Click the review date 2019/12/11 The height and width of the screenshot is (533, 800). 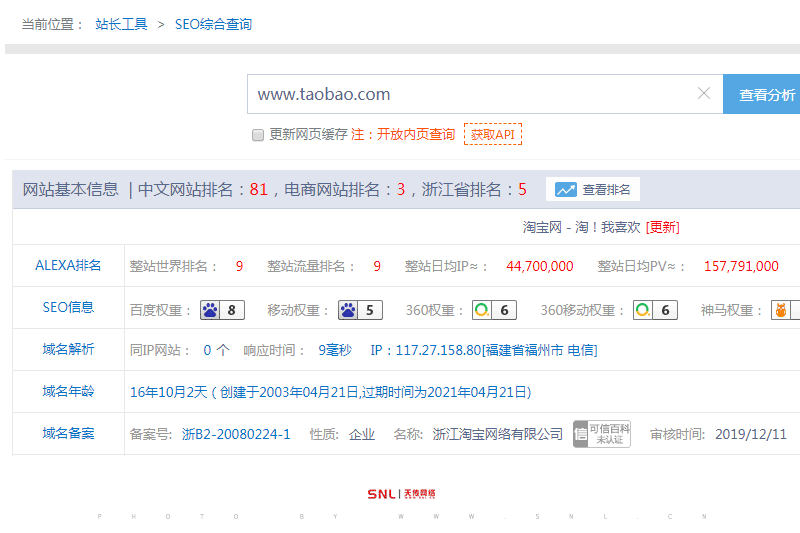(751, 434)
